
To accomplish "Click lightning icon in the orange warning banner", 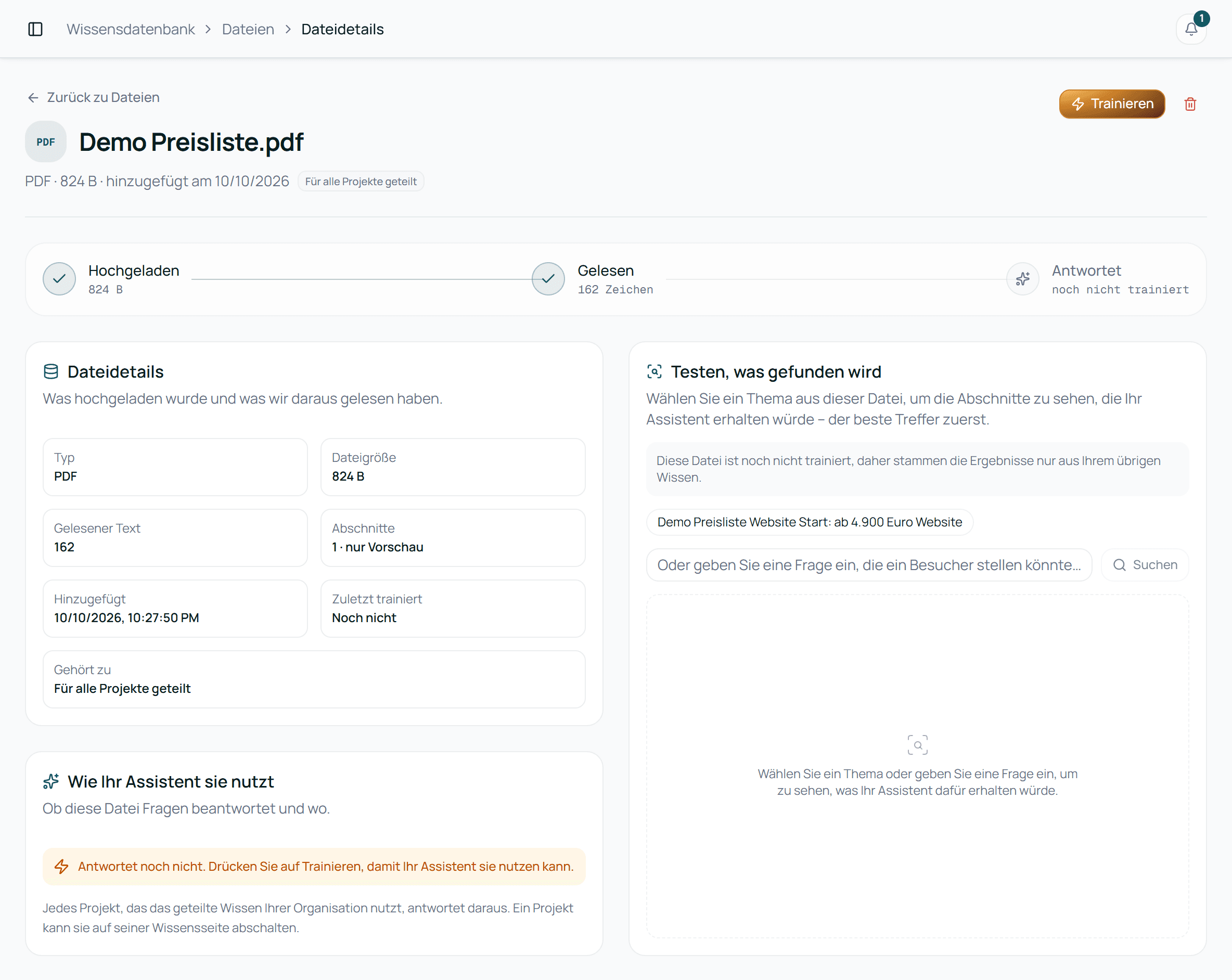I will coord(61,866).
